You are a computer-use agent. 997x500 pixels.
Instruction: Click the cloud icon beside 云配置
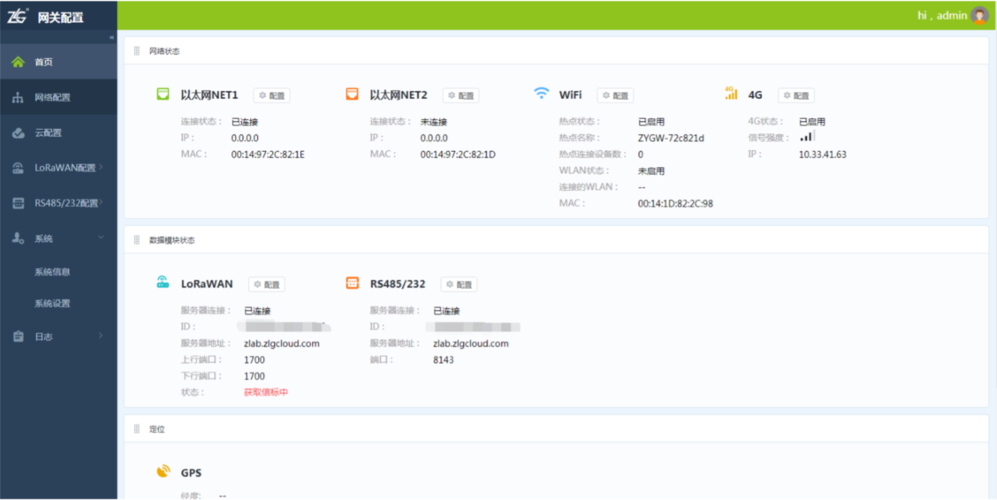click(x=18, y=133)
